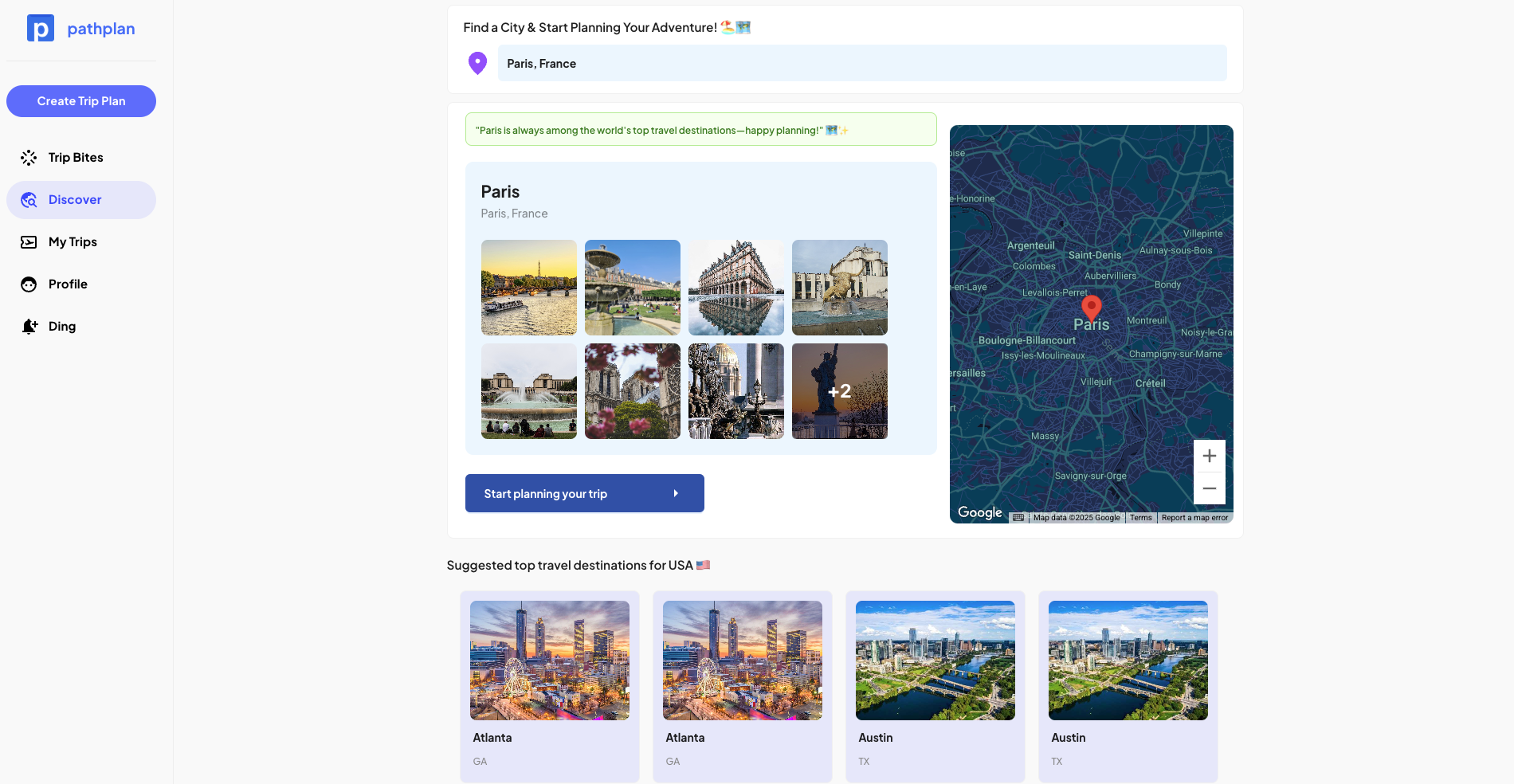Click the Paris, France search field
The image size is (1514, 784).
pyautogui.click(x=862, y=63)
